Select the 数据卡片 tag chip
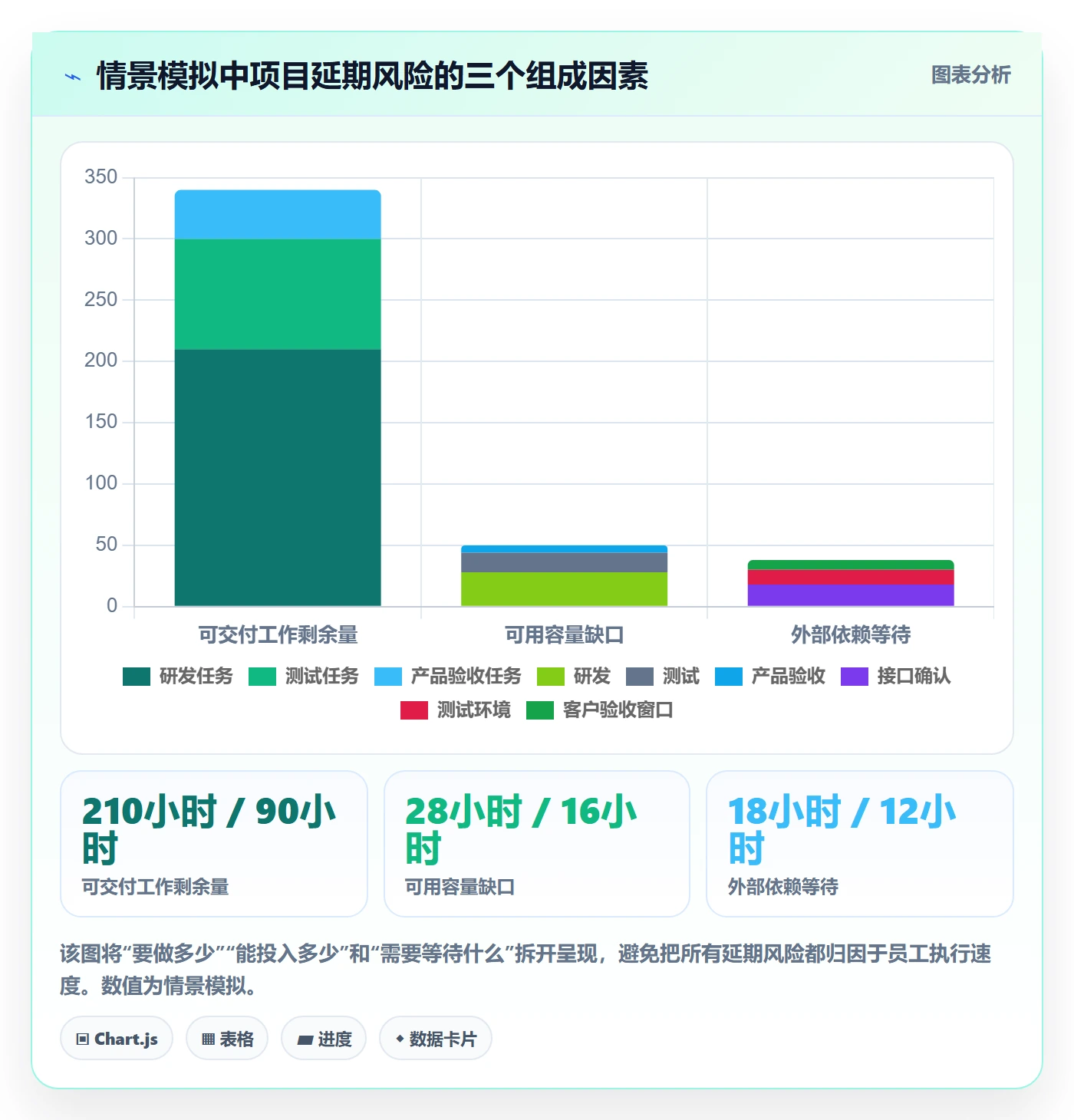The image size is (1074, 1120). click(436, 1039)
